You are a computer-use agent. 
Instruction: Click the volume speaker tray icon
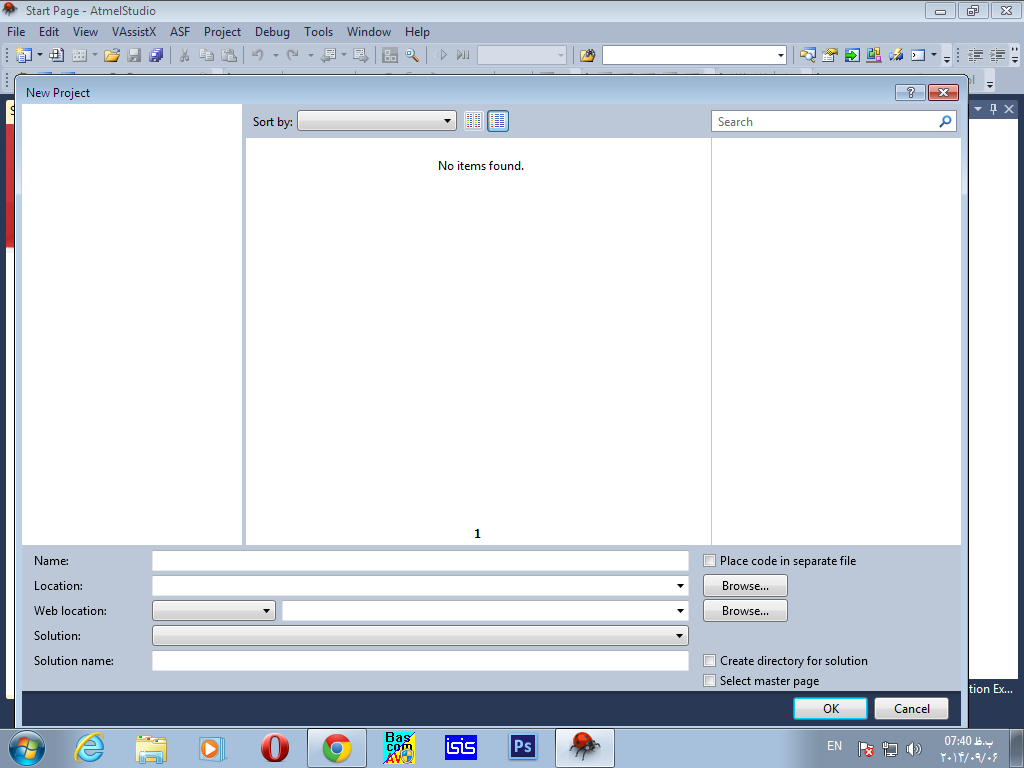click(x=914, y=748)
